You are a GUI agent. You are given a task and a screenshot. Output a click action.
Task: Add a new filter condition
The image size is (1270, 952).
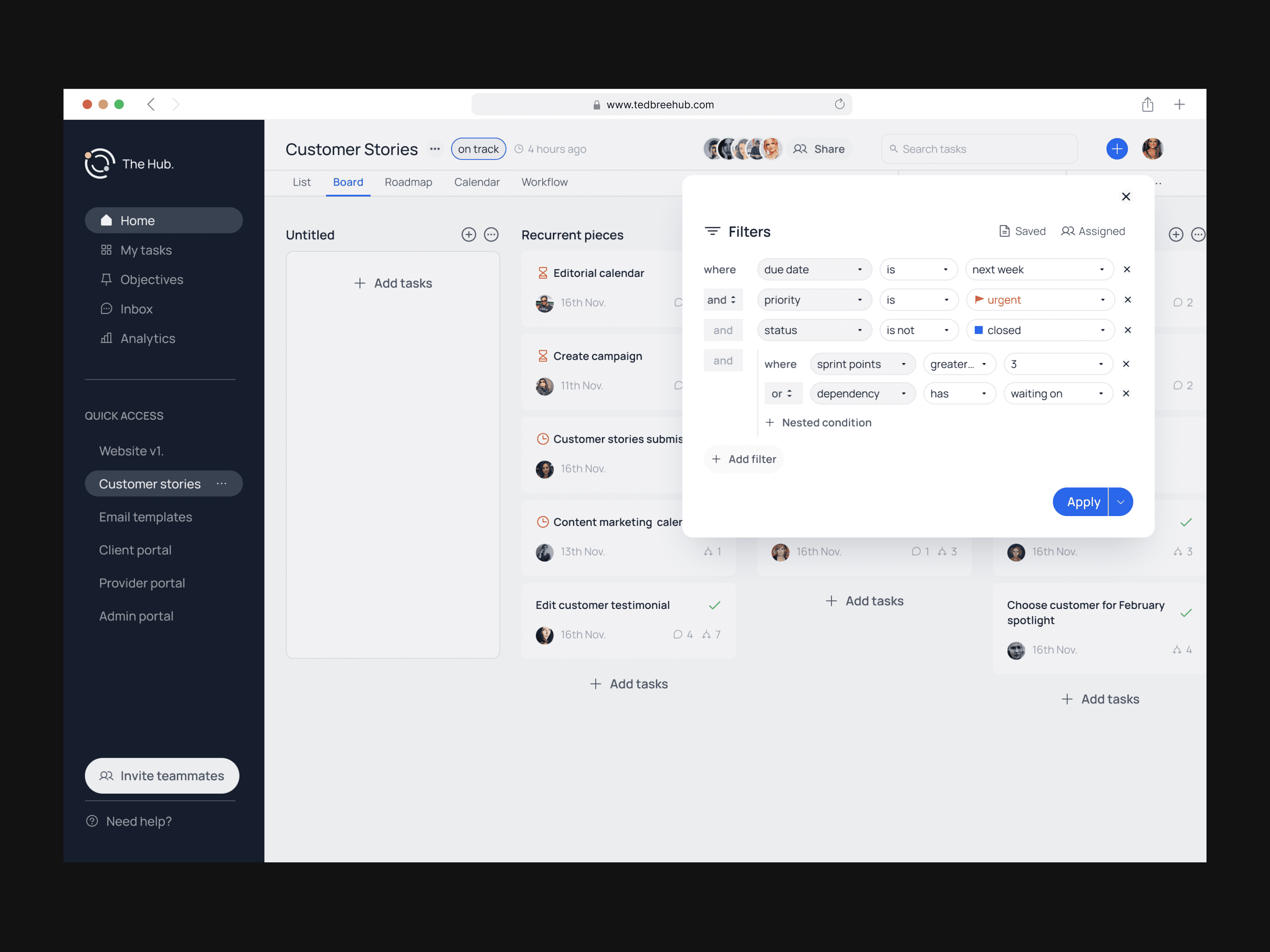744,459
